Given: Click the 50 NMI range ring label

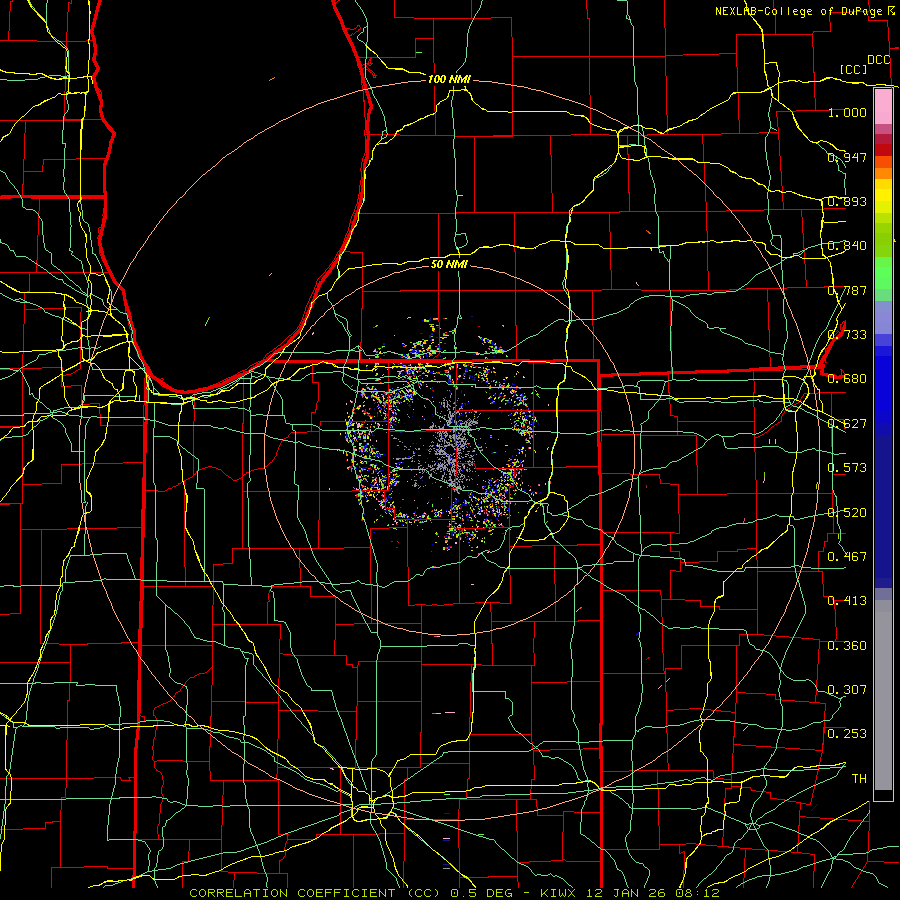Looking at the screenshot, I should [449, 264].
